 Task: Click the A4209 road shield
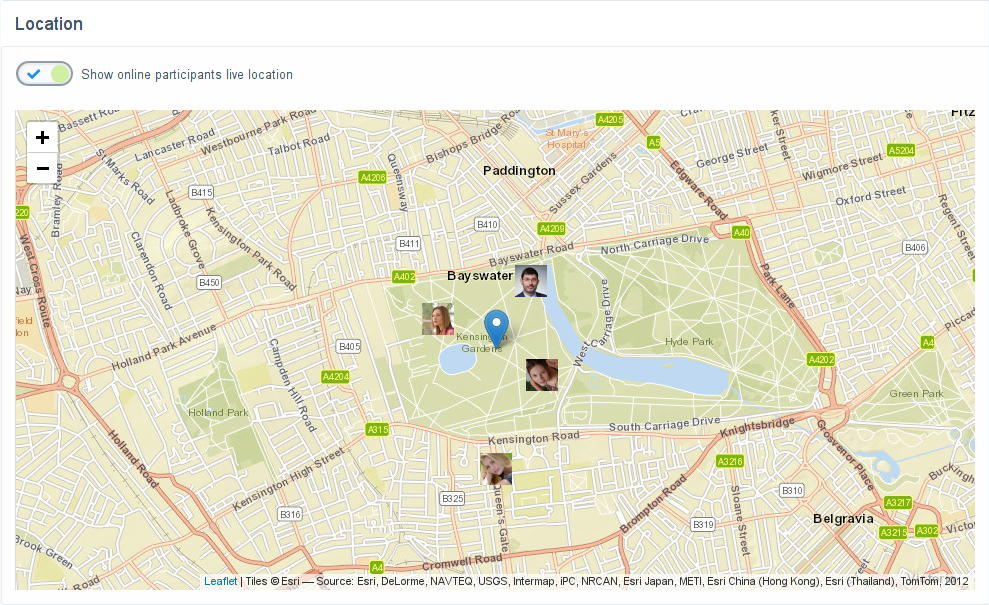coord(552,229)
